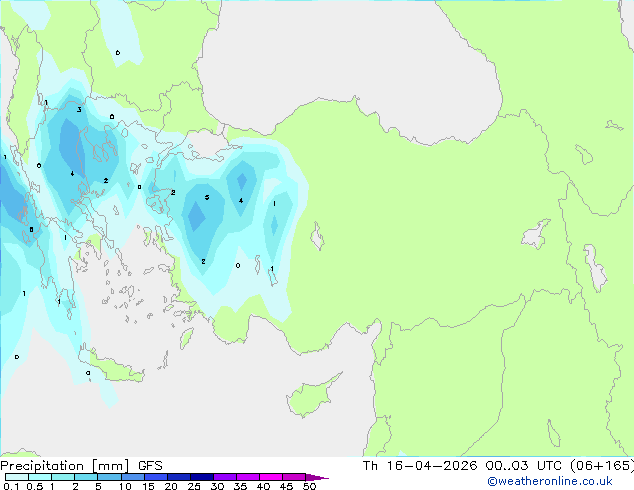Select the 20–25 mm legend color swatch
This screenshot has height=490, width=634.
pos(178,477)
